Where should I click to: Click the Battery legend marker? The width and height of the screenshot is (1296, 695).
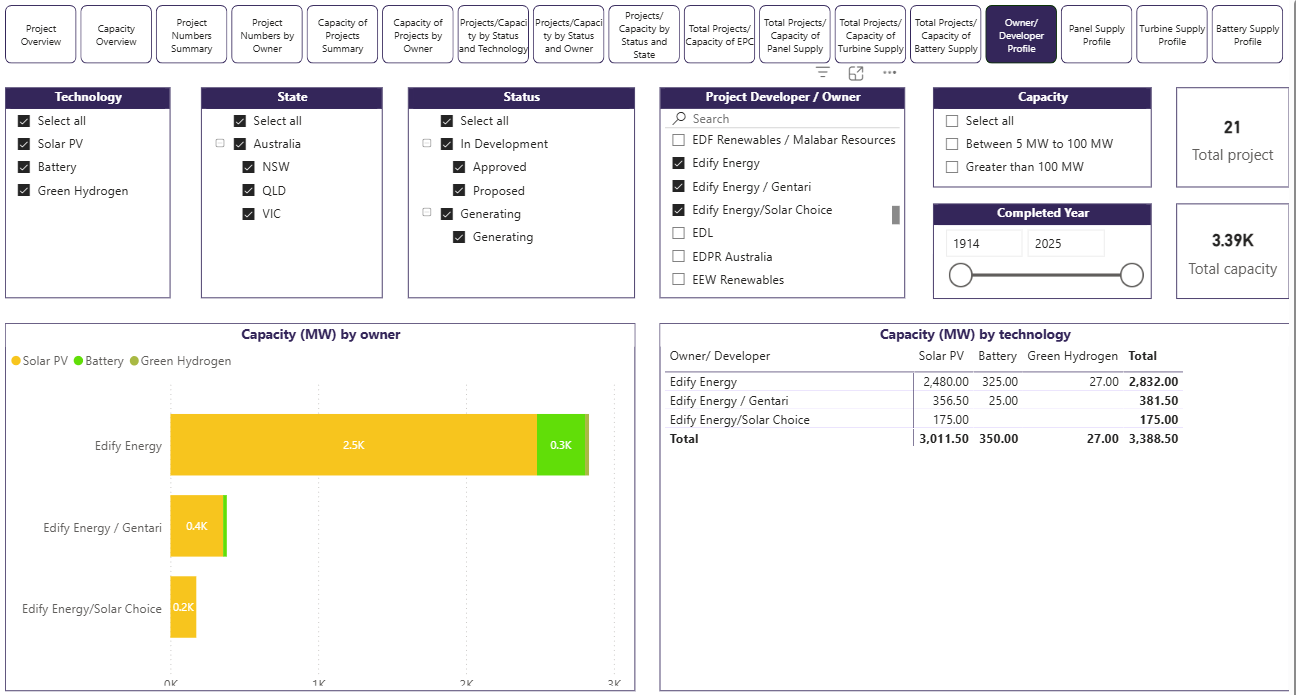coord(79,361)
